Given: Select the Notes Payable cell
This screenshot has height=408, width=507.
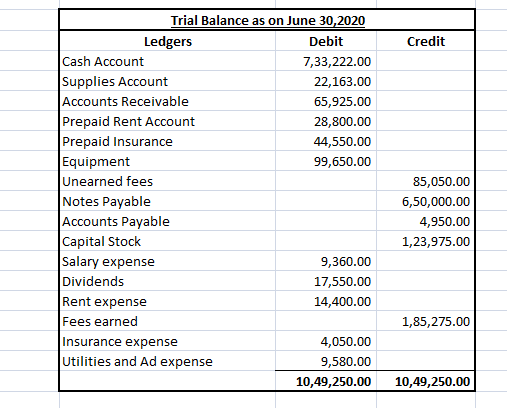Looking at the screenshot, I should tap(168, 201).
